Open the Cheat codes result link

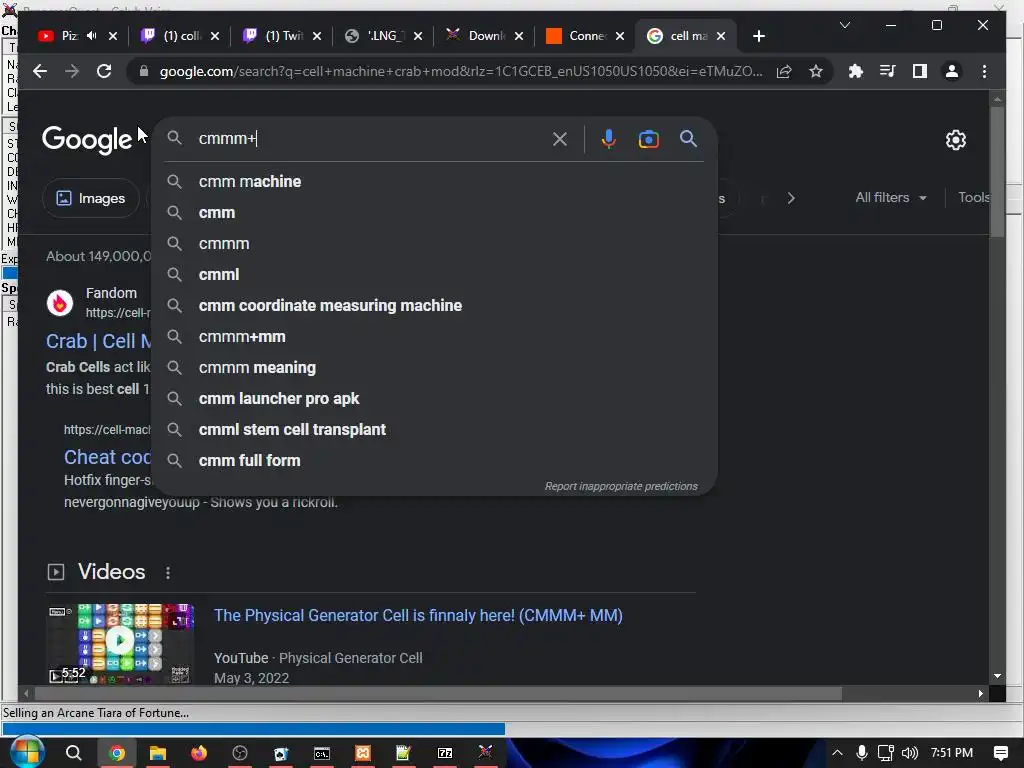(x=107, y=457)
